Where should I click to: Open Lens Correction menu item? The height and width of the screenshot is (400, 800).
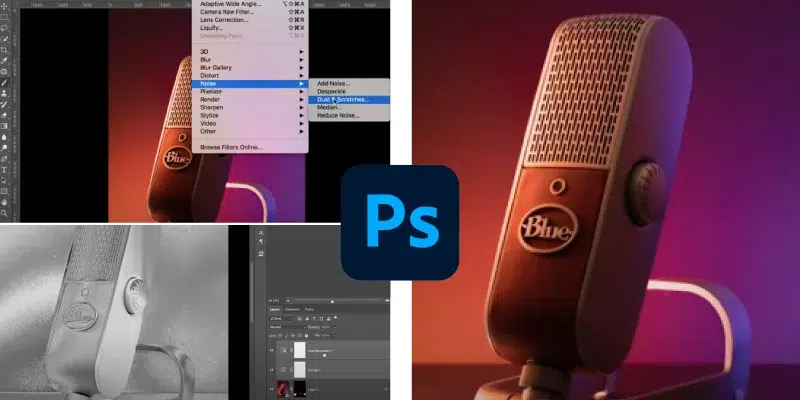pos(250,20)
